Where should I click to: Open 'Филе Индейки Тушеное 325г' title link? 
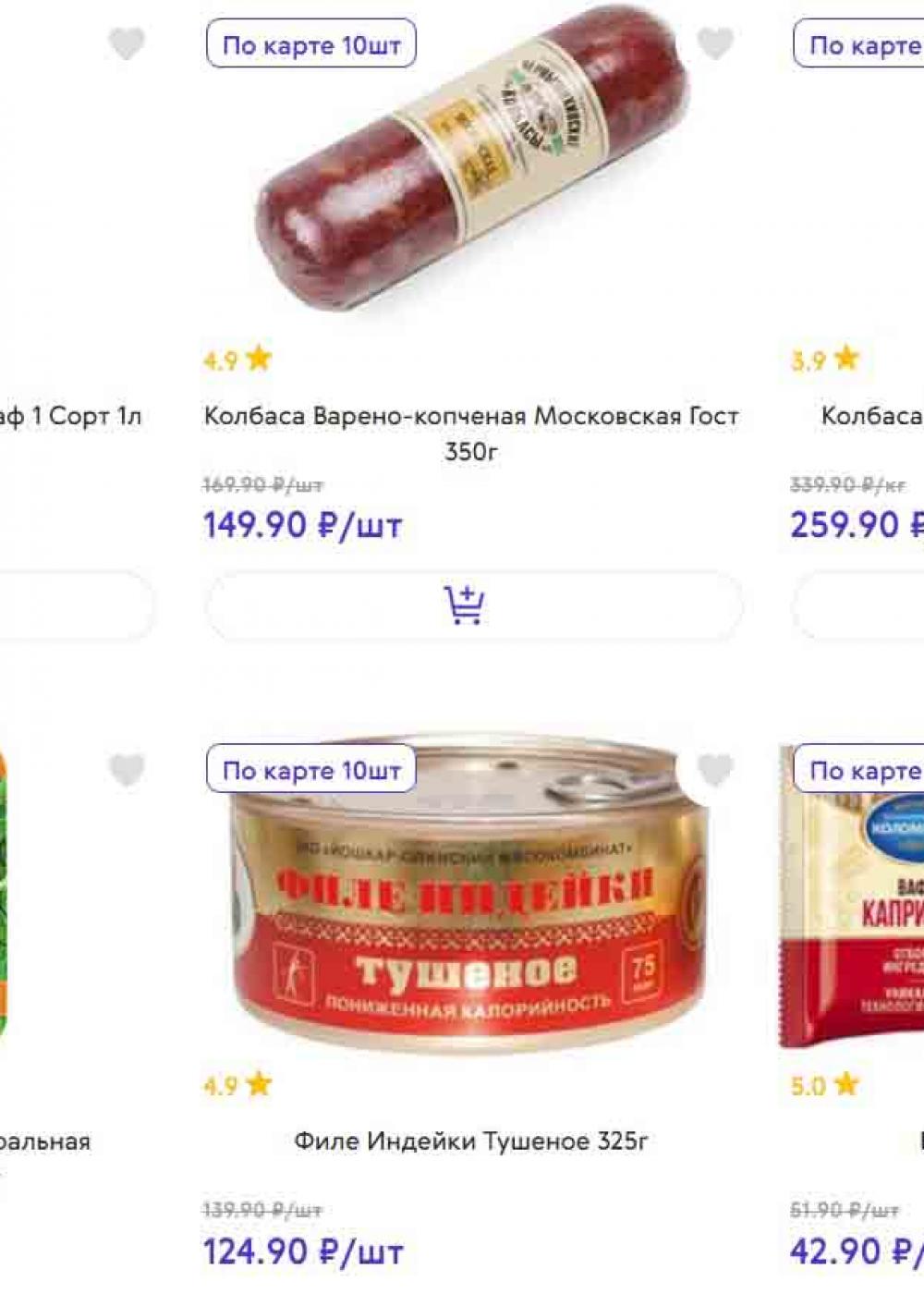[471, 1141]
